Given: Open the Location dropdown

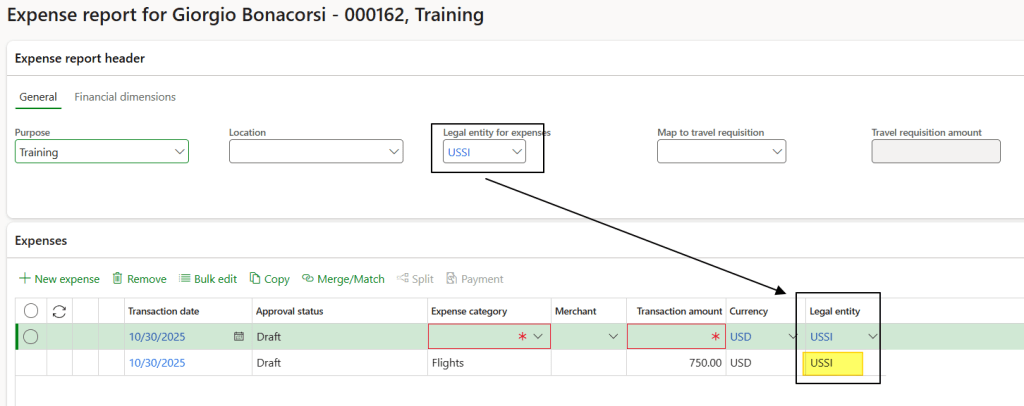Looking at the screenshot, I should click(393, 152).
